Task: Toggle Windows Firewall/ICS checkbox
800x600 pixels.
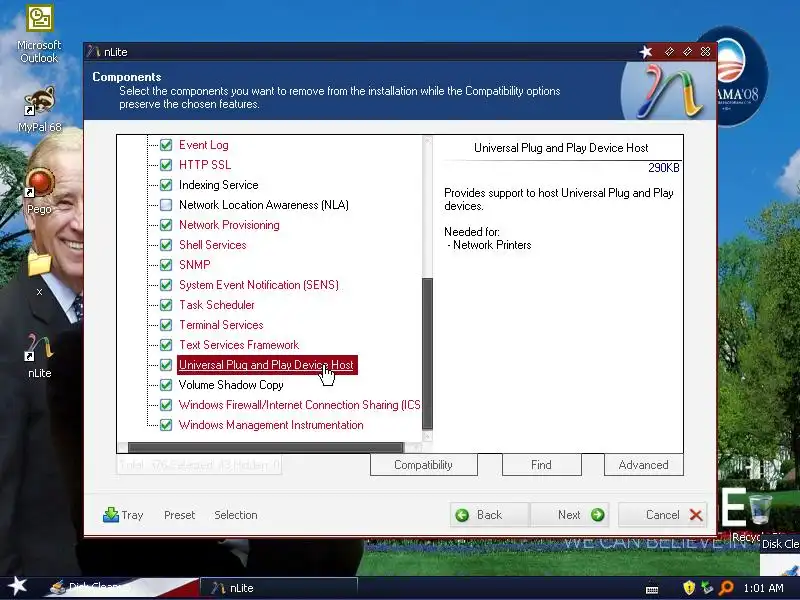Action: pyautogui.click(x=166, y=405)
